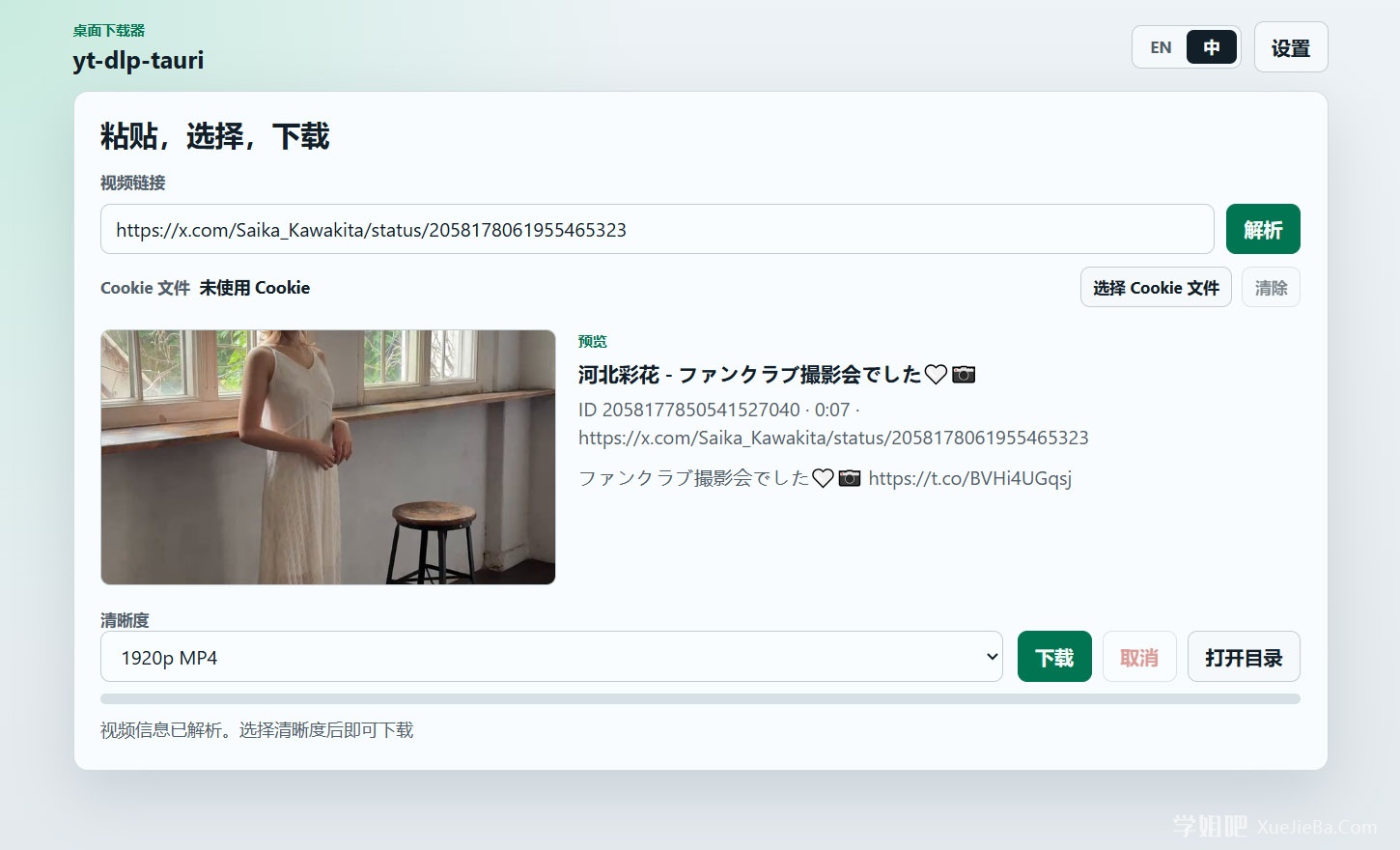Click the video link input field
Screen dimensions: 1400x850
point(657,229)
